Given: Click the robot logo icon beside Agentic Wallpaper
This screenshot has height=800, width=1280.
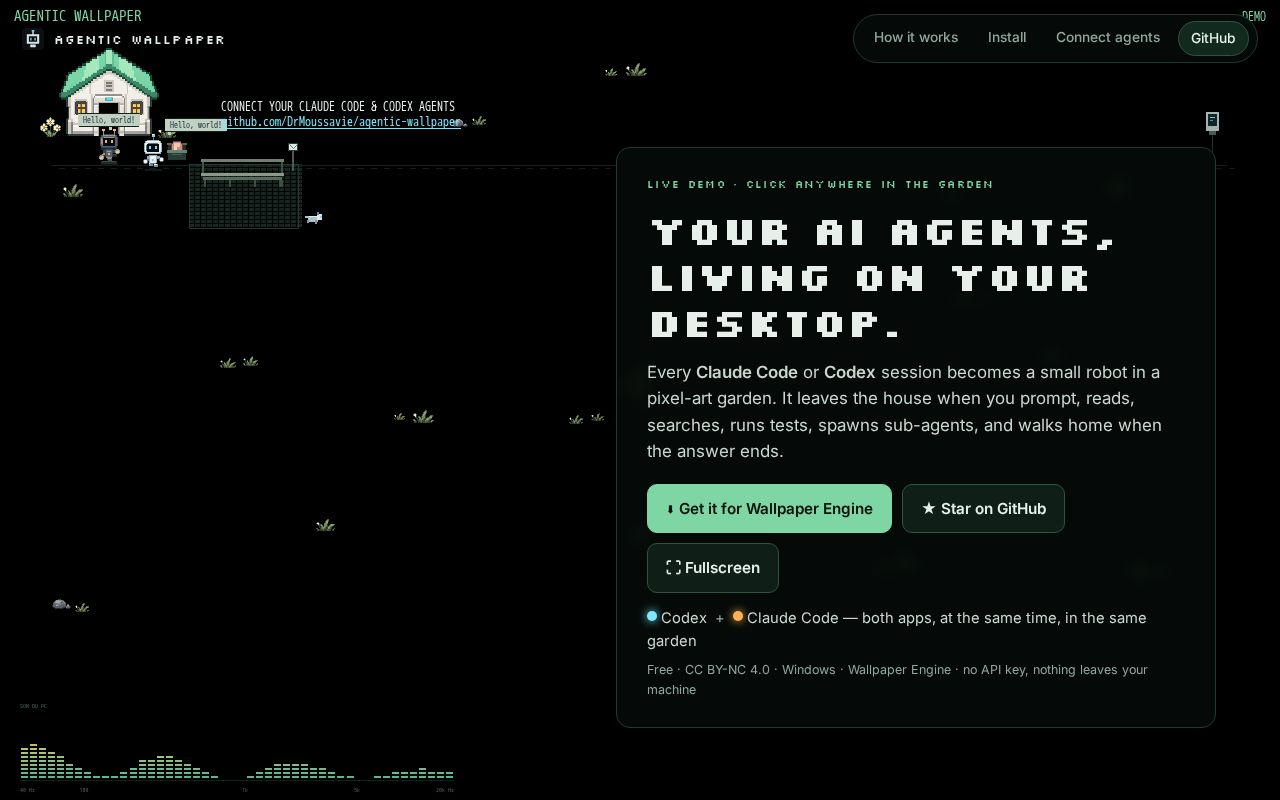Looking at the screenshot, I should (33, 39).
